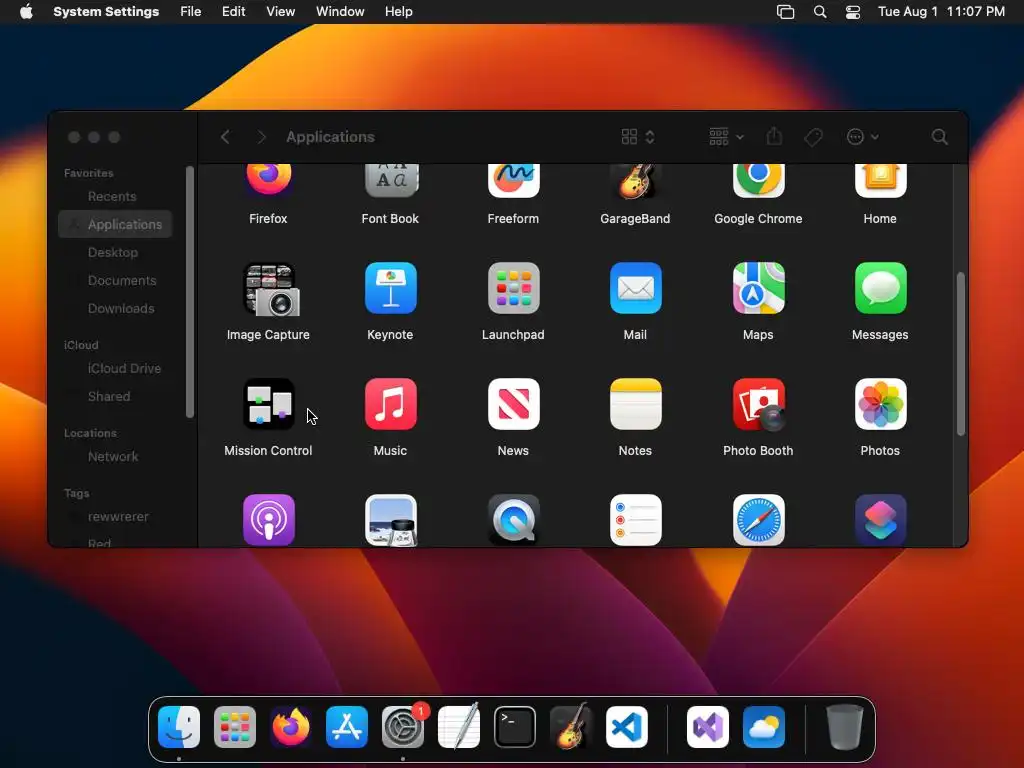Open Recents in the sidebar
The image size is (1024, 768).
pyautogui.click(x=112, y=196)
